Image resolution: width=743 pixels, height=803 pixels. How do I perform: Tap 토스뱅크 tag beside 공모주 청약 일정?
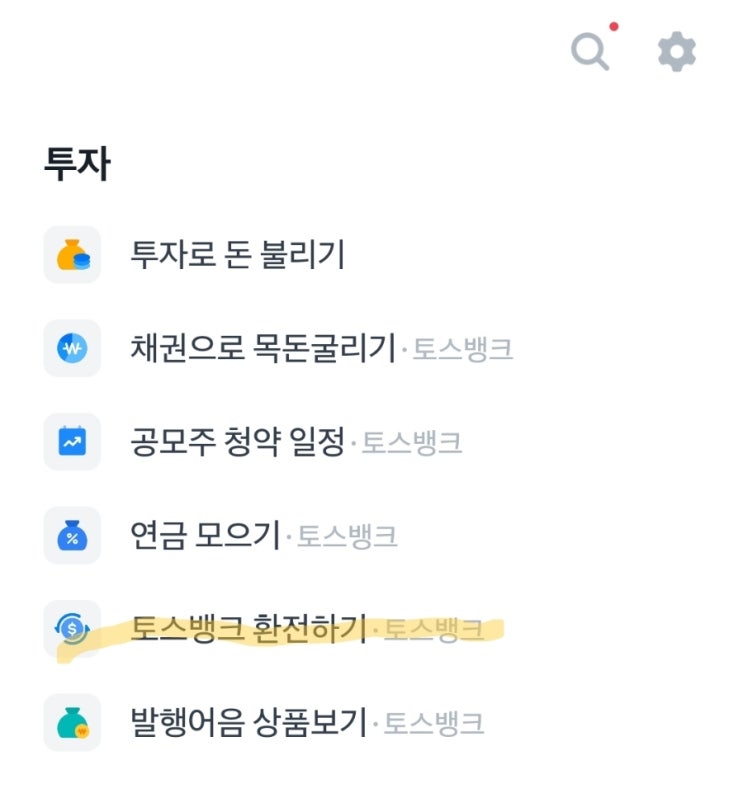click(x=412, y=442)
